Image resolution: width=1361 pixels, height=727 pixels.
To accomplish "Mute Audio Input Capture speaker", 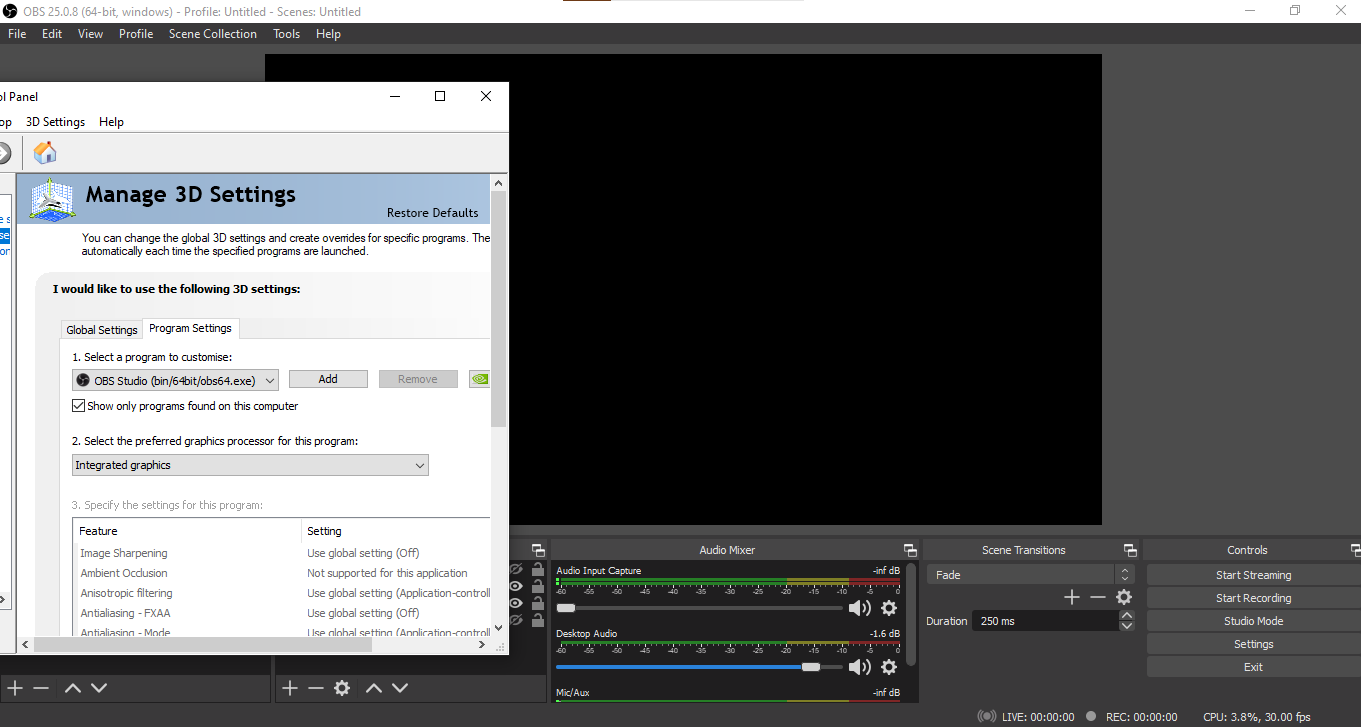I will point(859,607).
